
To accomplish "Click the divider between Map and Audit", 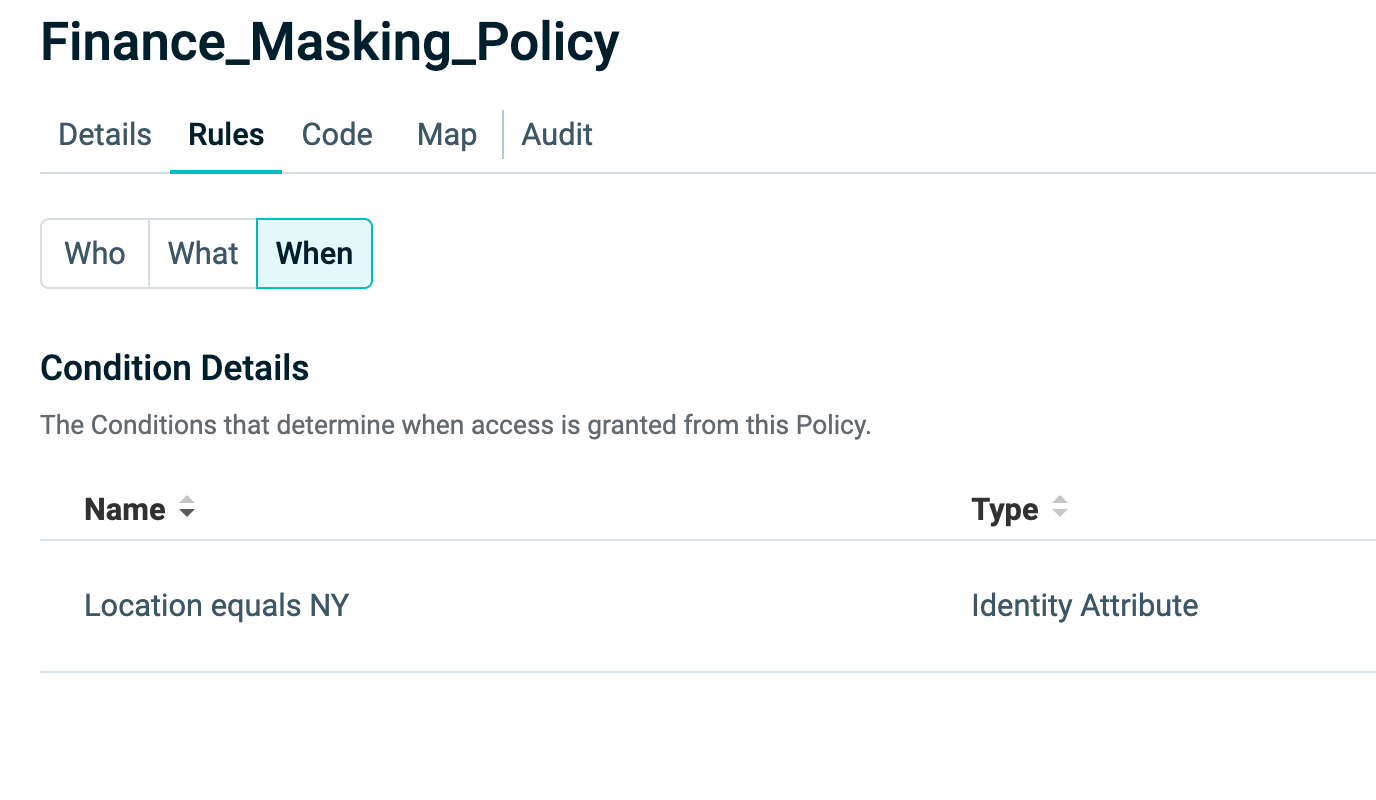I will point(503,135).
